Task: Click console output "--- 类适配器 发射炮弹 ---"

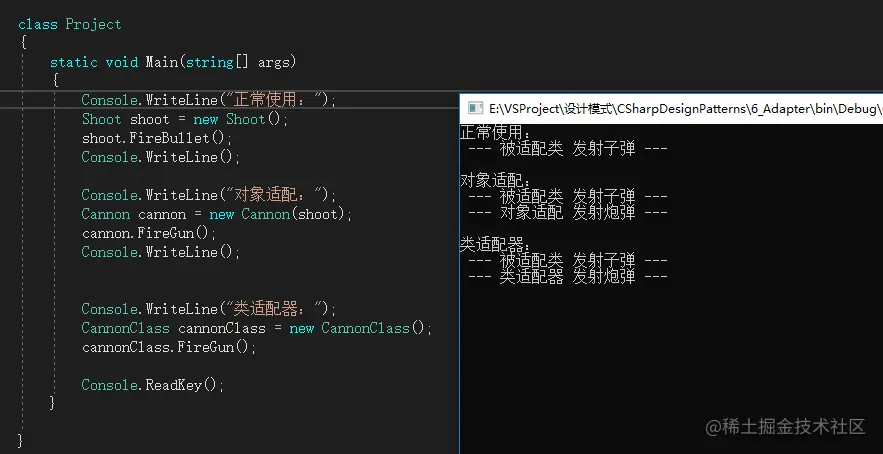Action: click(568, 277)
